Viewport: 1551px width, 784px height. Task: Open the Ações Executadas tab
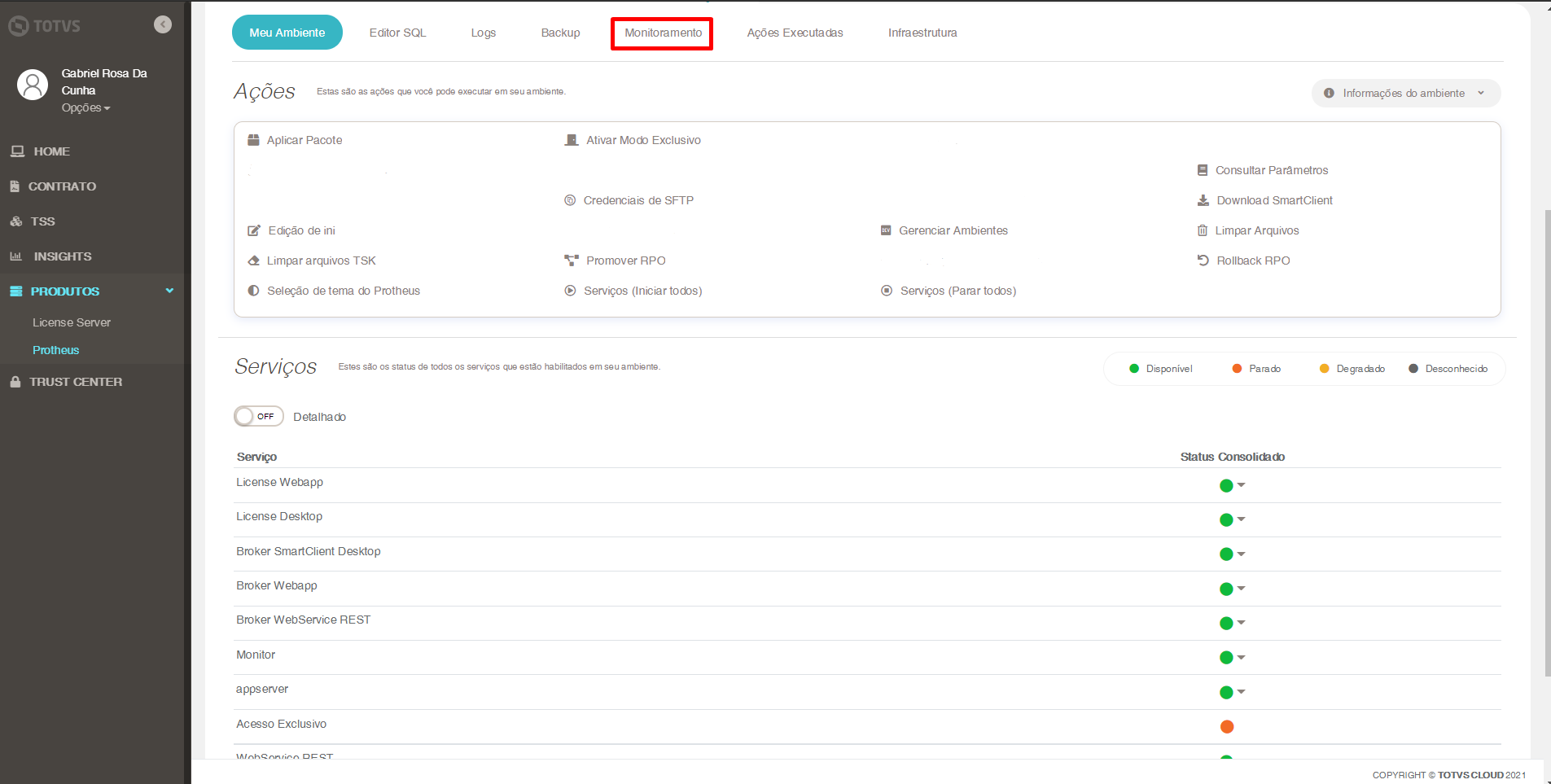tap(795, 33)
